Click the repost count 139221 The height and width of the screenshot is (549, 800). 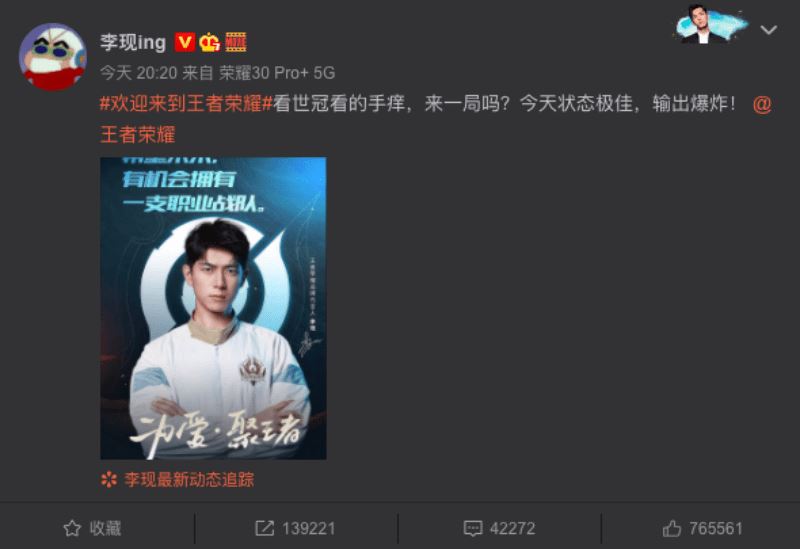pyautogui.click(x=309, y=528)
